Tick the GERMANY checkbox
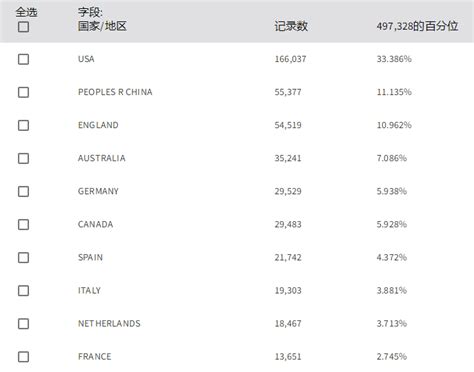The image size is (474, 372). (x=23, y=191)
